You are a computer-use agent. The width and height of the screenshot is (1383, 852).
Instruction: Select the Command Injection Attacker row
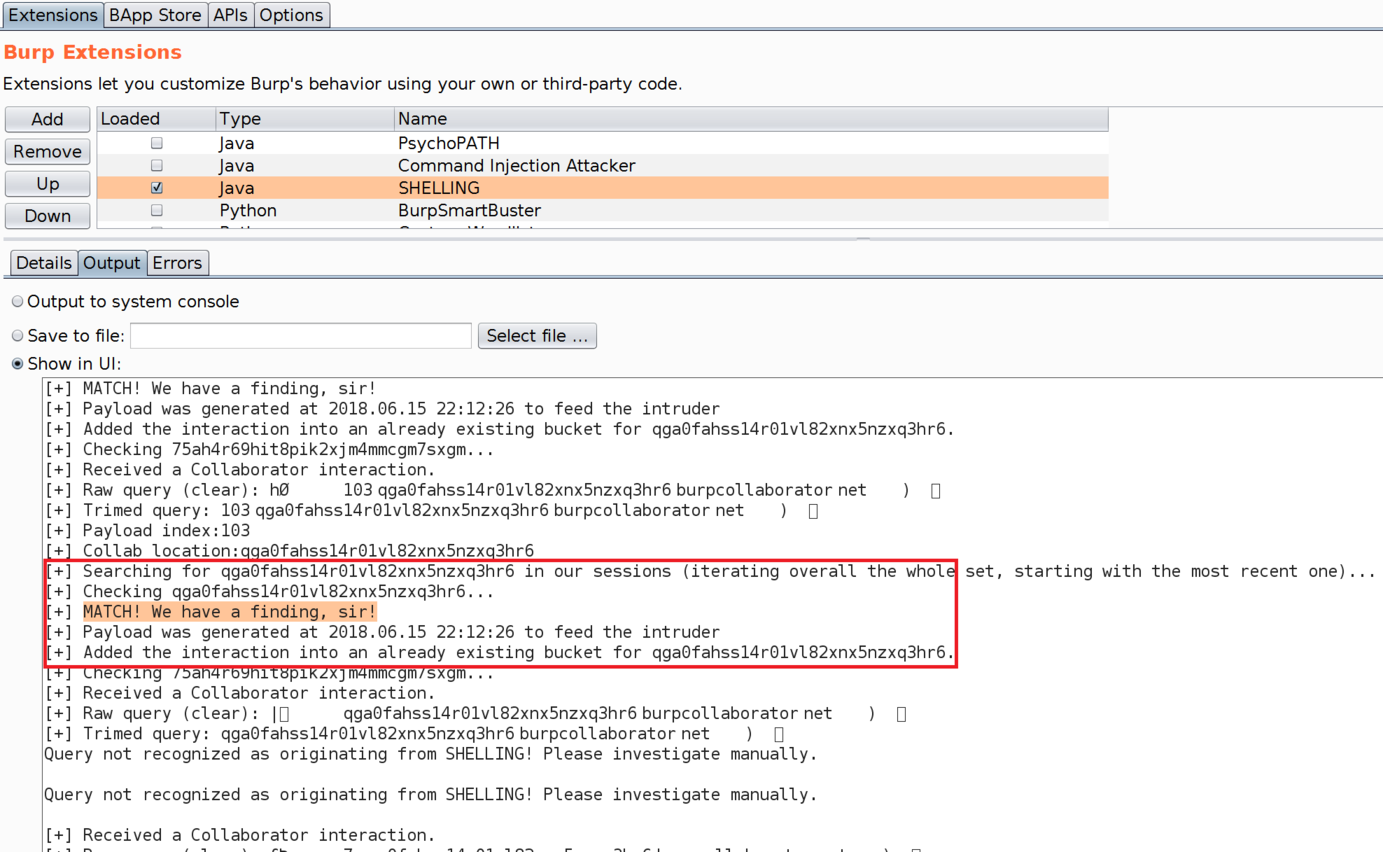pyautogui.click(x=602, y=165)
